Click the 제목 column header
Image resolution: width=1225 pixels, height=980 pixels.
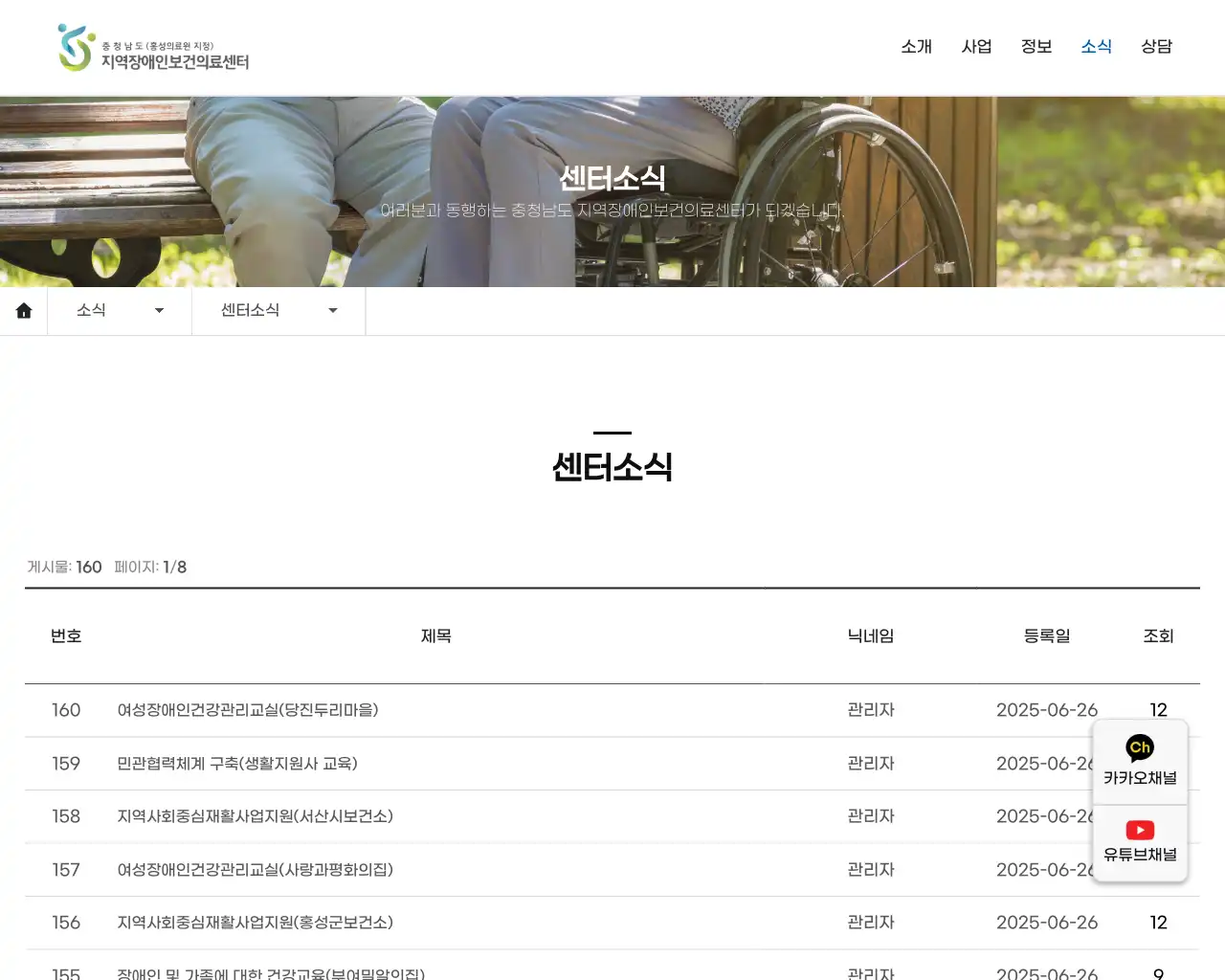pyautogui.click(x=436, y=635)
